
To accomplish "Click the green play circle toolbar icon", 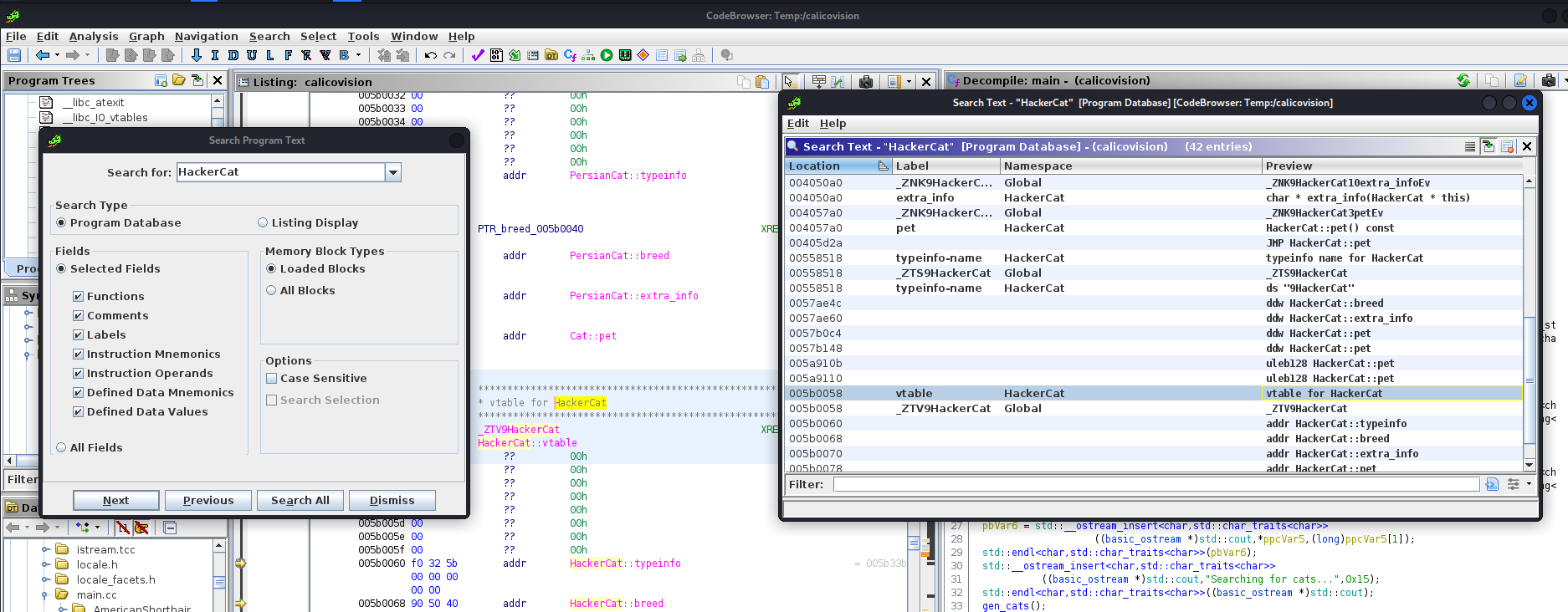I will click(607, 55).
